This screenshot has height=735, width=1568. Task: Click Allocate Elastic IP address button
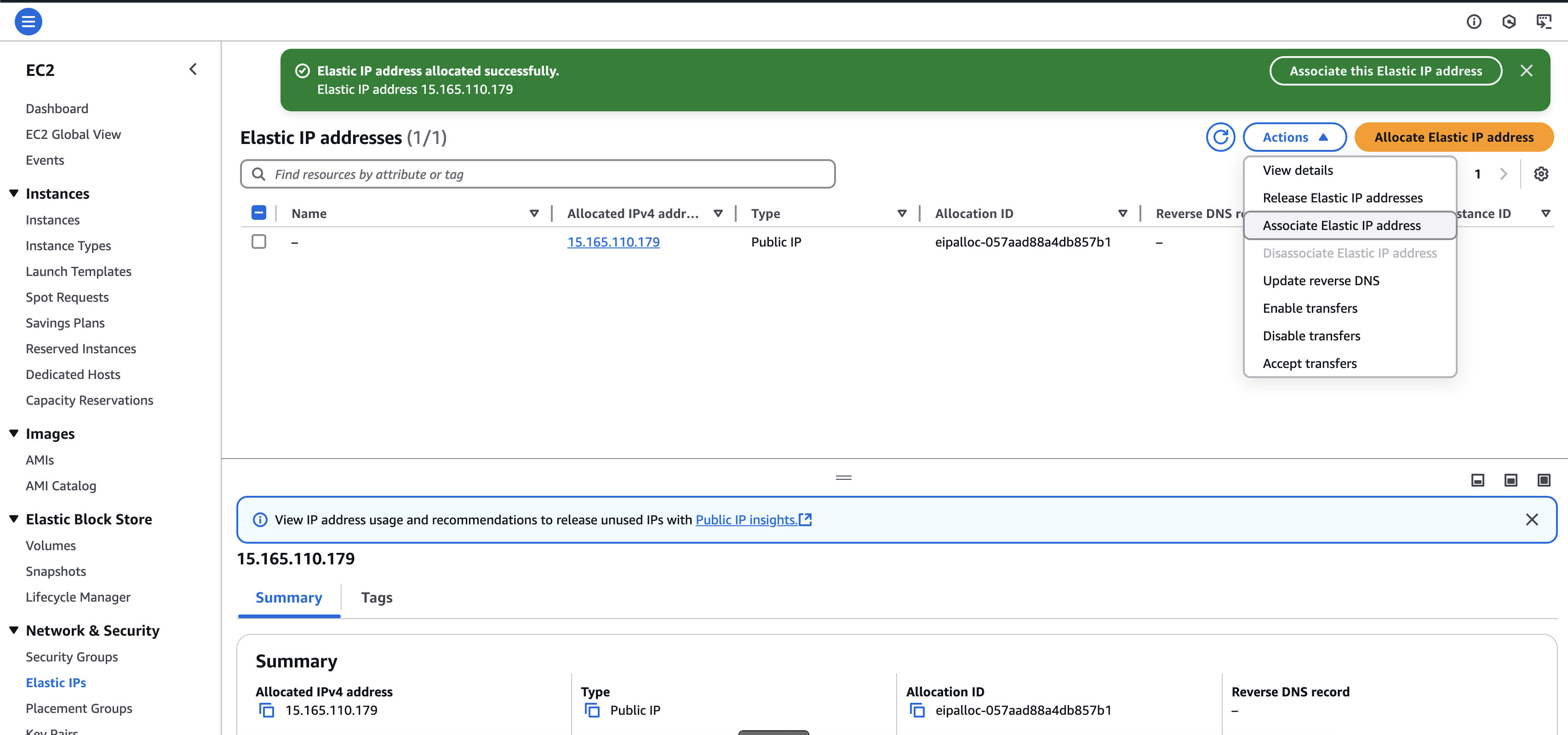point(1454,137)
